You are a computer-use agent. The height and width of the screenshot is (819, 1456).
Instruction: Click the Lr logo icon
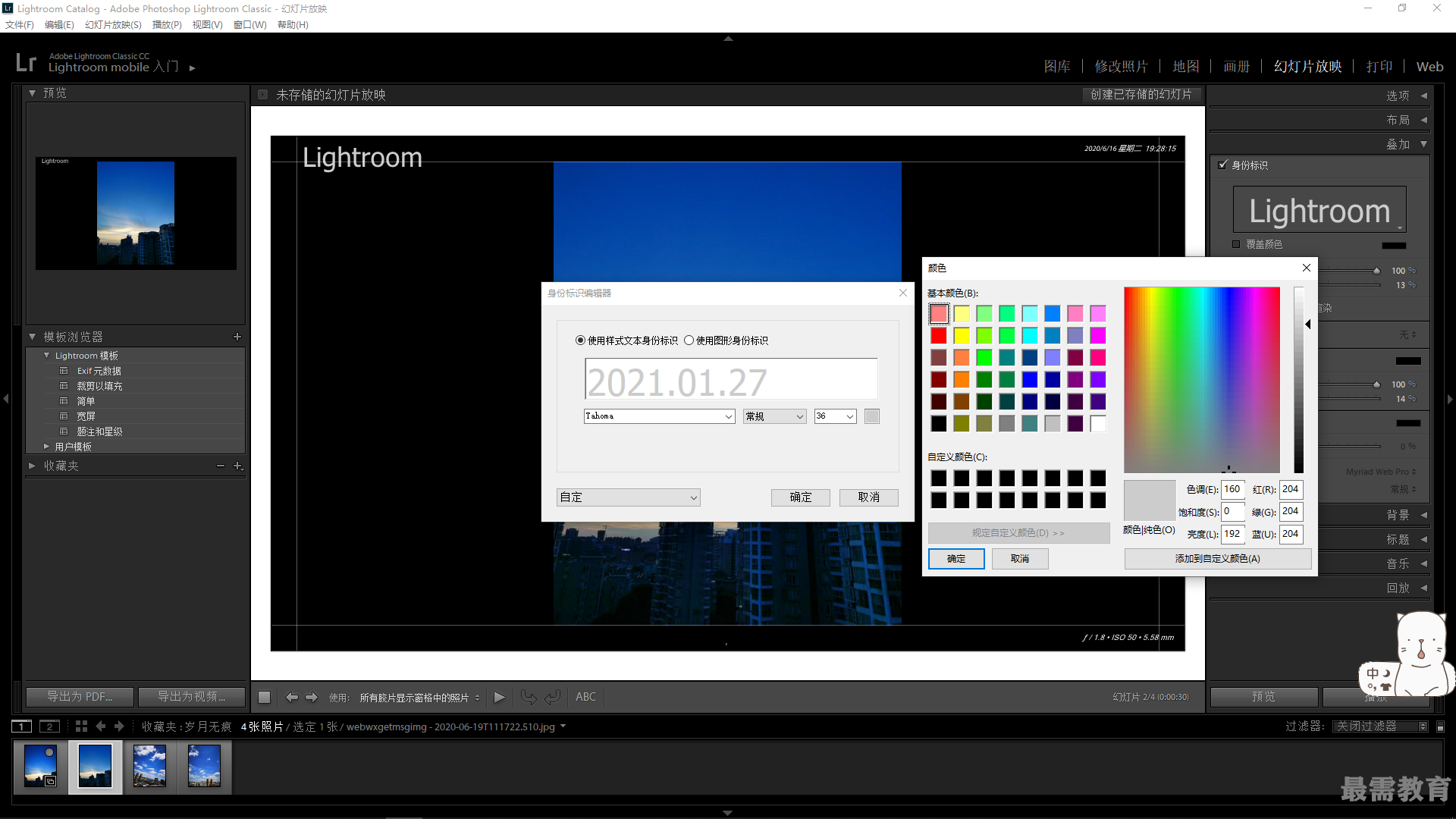point(26,62)
